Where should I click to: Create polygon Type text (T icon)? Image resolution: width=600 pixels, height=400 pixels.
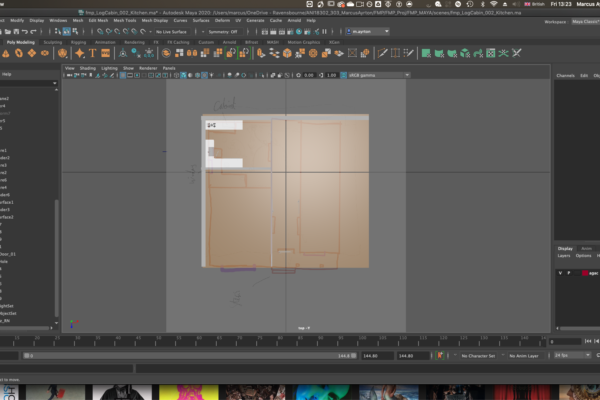[92, 53]
